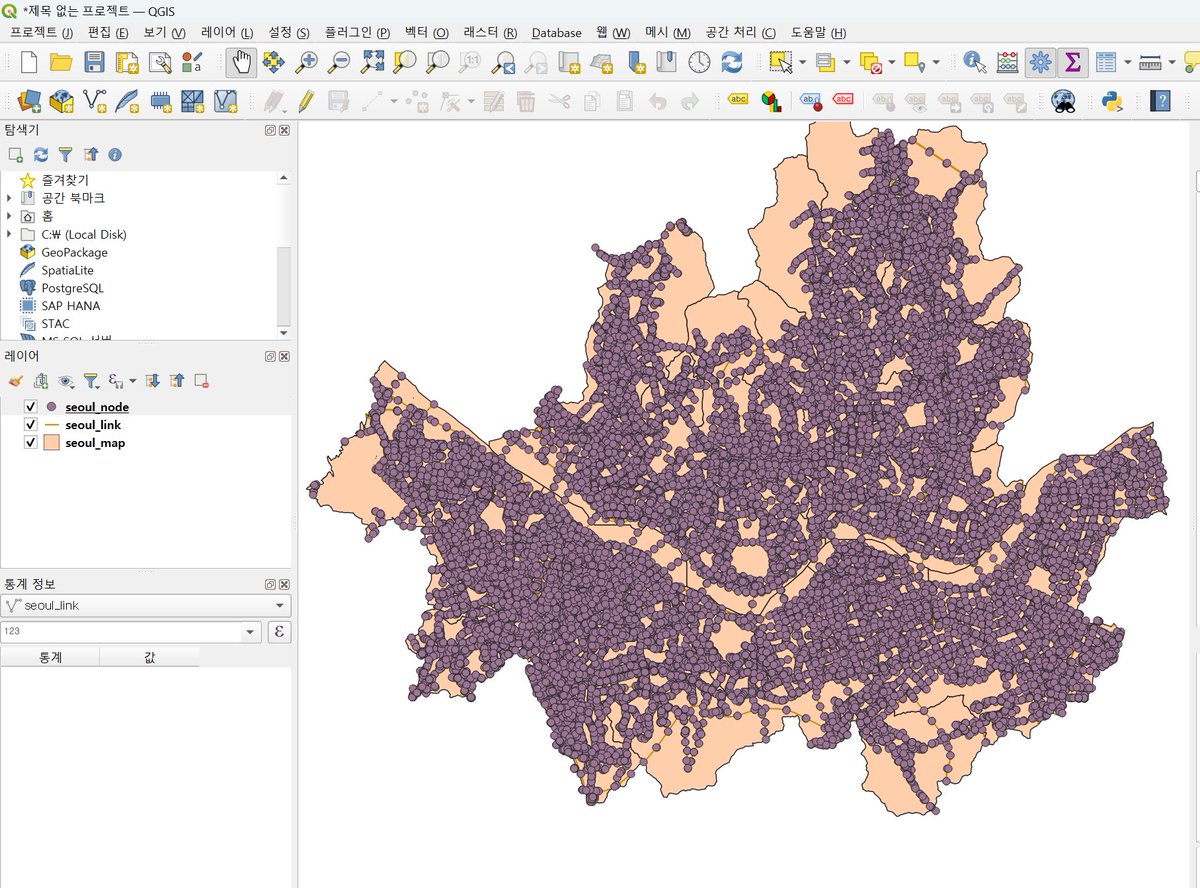1200x888 pixels.
Task: Expand the 홈 tree item
Action: pos(9,216)
